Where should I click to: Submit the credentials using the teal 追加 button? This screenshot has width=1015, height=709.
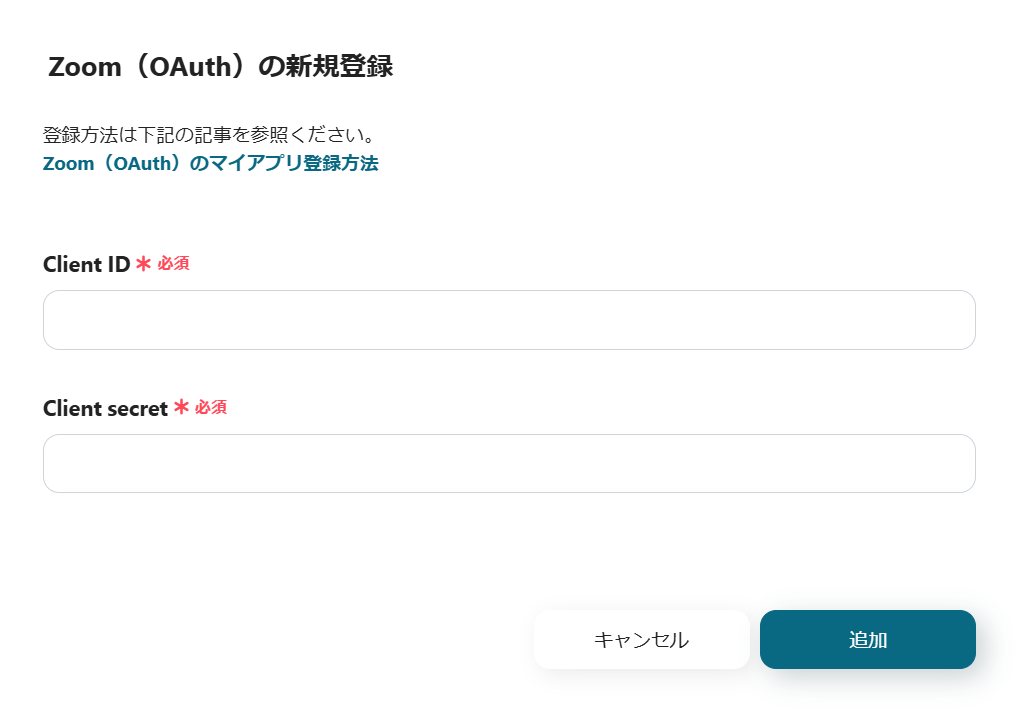[867, 640]
